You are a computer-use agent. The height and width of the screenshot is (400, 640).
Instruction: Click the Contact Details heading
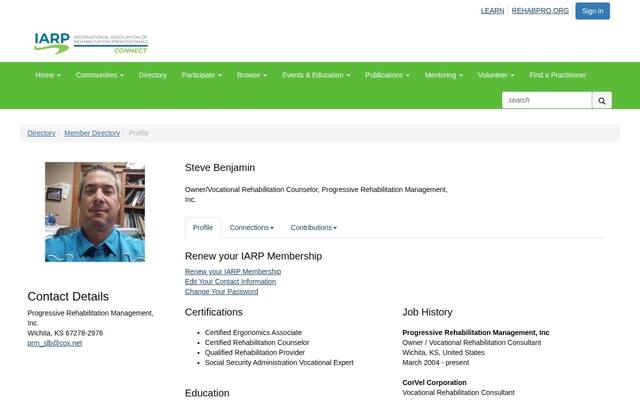click(x=68, y=296)
